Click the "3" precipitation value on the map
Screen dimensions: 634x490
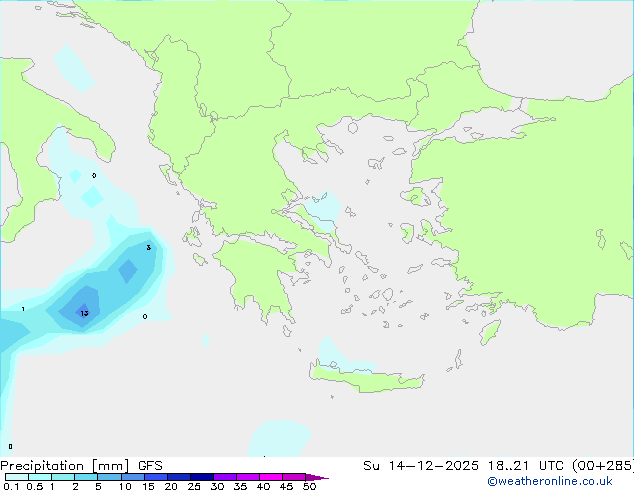(x=149, y=247)
